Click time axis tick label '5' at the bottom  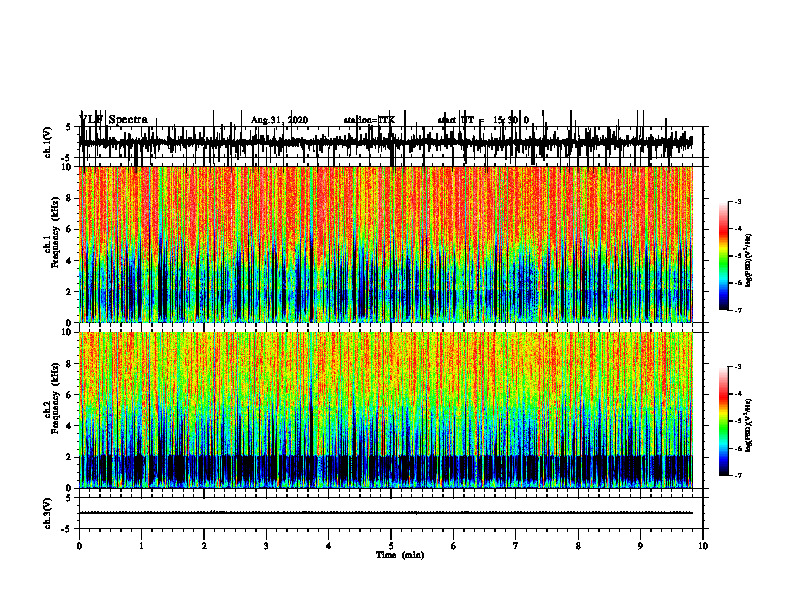391,546
